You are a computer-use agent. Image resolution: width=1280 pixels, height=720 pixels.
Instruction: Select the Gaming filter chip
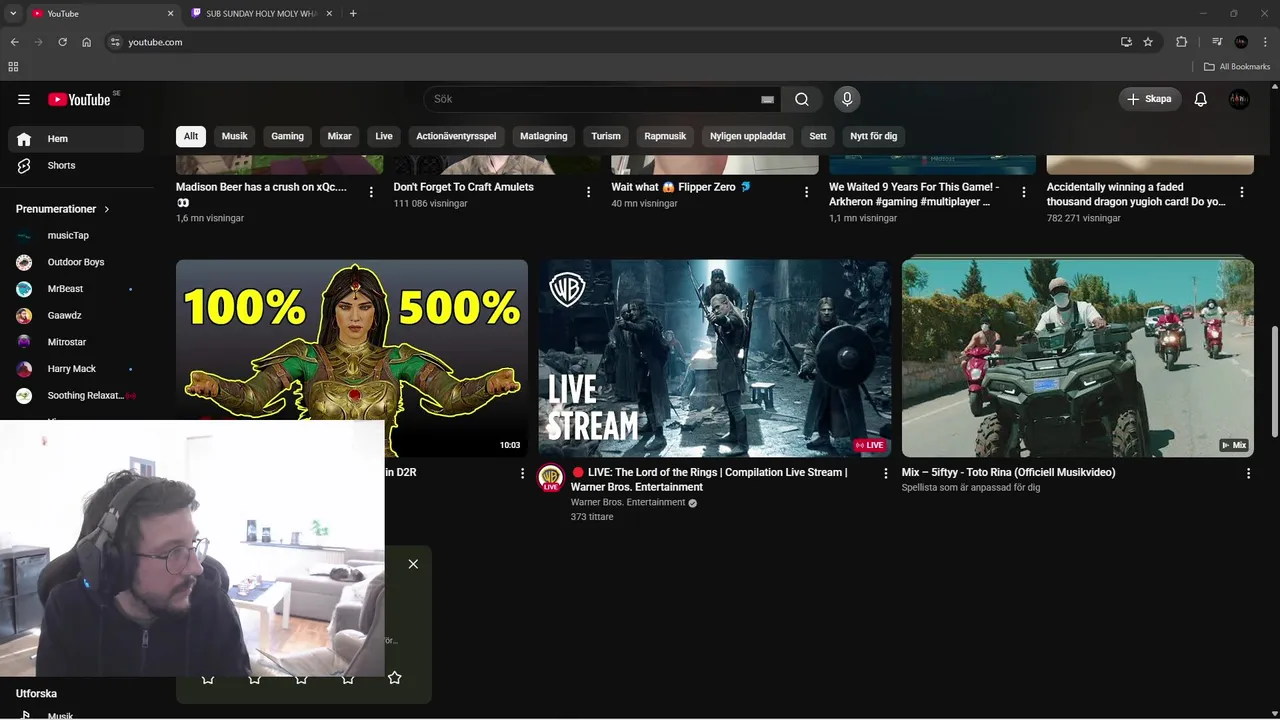(288, 136)
